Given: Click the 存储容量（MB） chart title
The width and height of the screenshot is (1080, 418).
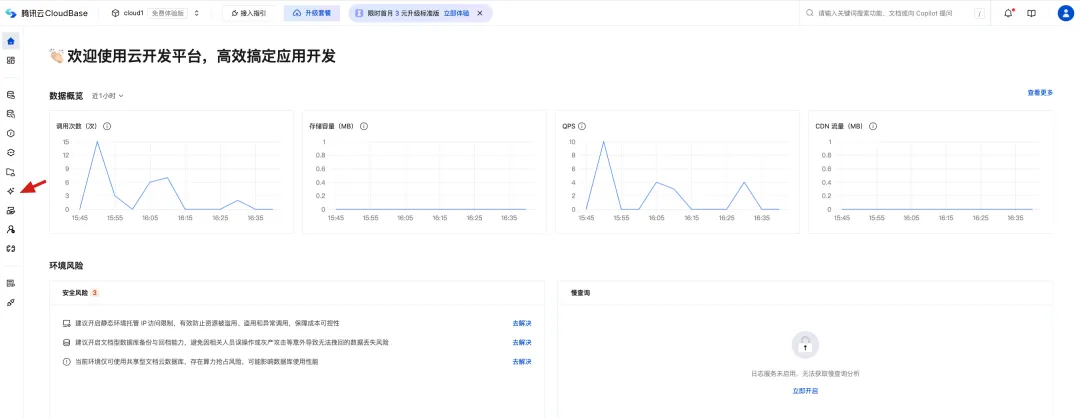Looking at the screenshot, I should (332, 127).
